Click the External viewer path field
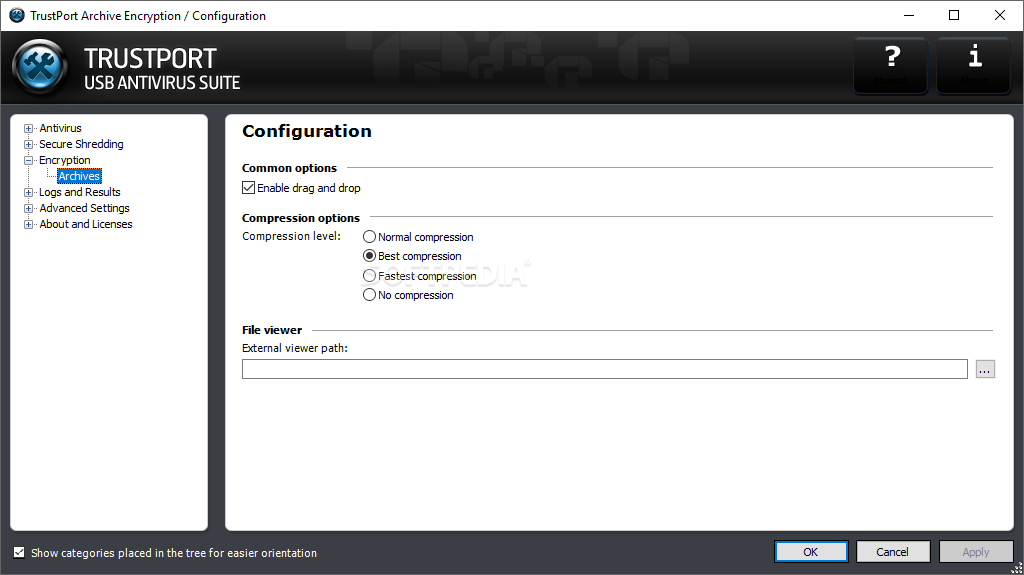Viewport: 1024px width, 575px height. pos(605,369)
